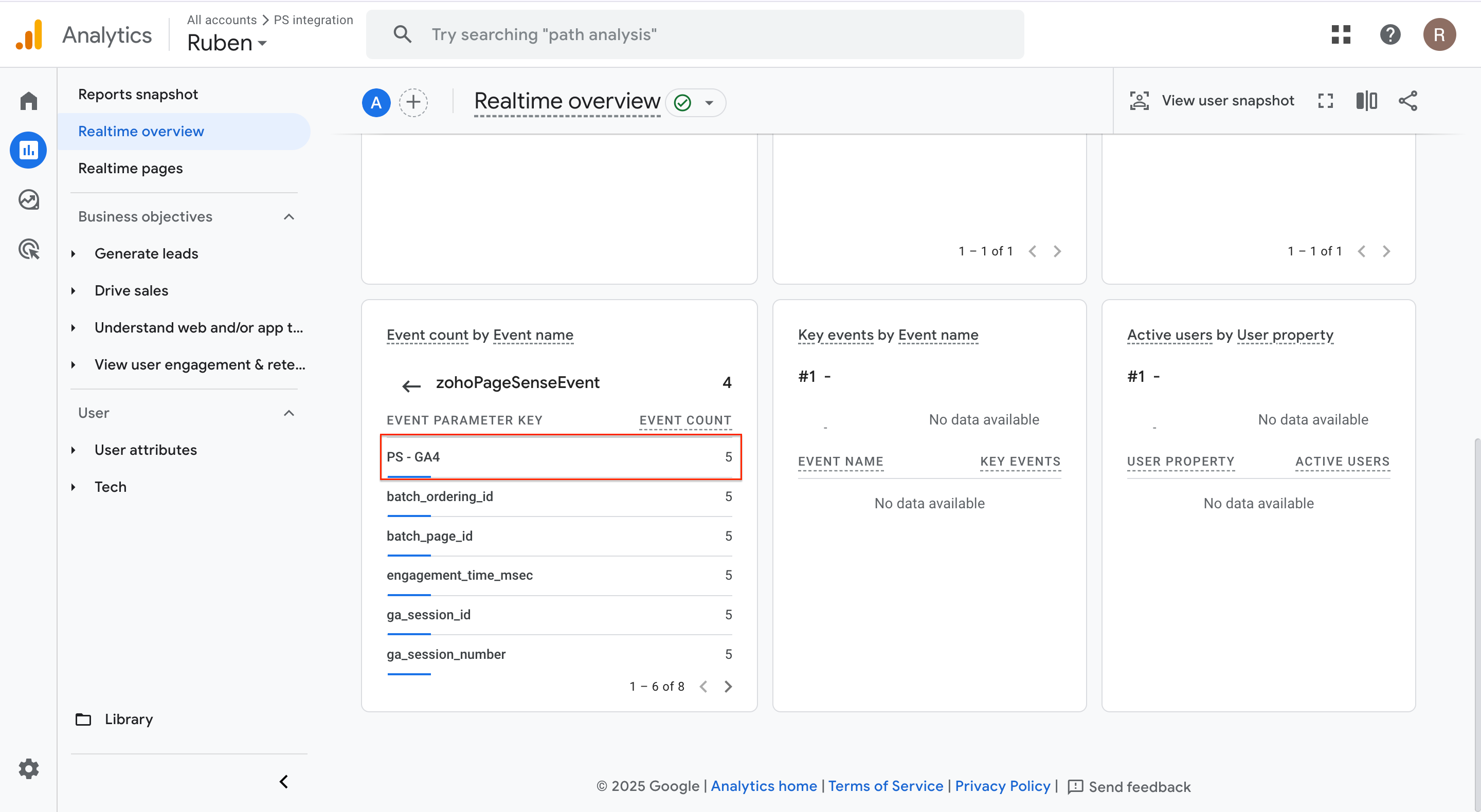Enter fullscreen view of the report
The image size is (1481, 812).
tap(1325, 101)
